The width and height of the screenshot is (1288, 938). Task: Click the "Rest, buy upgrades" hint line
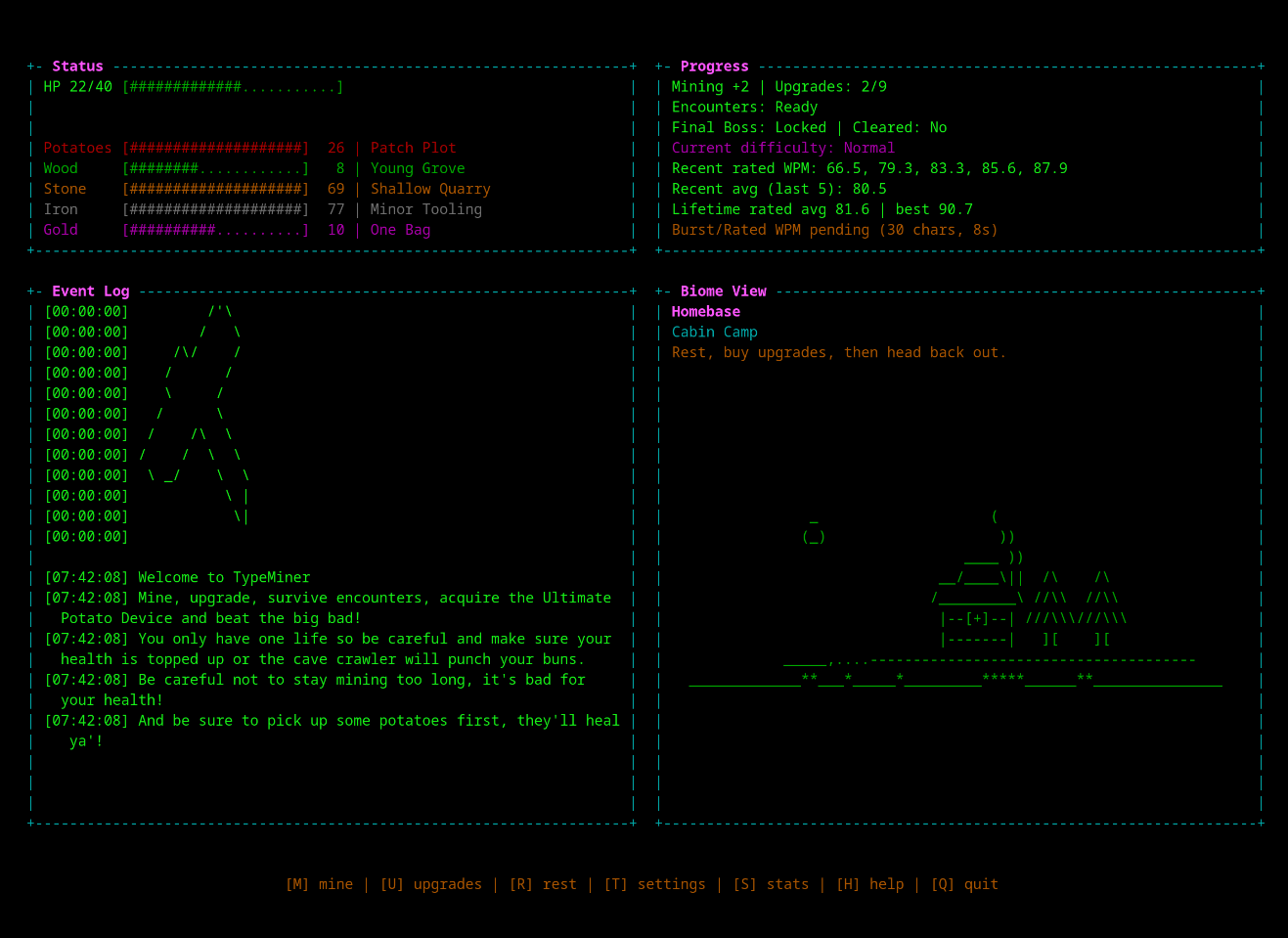839,353
